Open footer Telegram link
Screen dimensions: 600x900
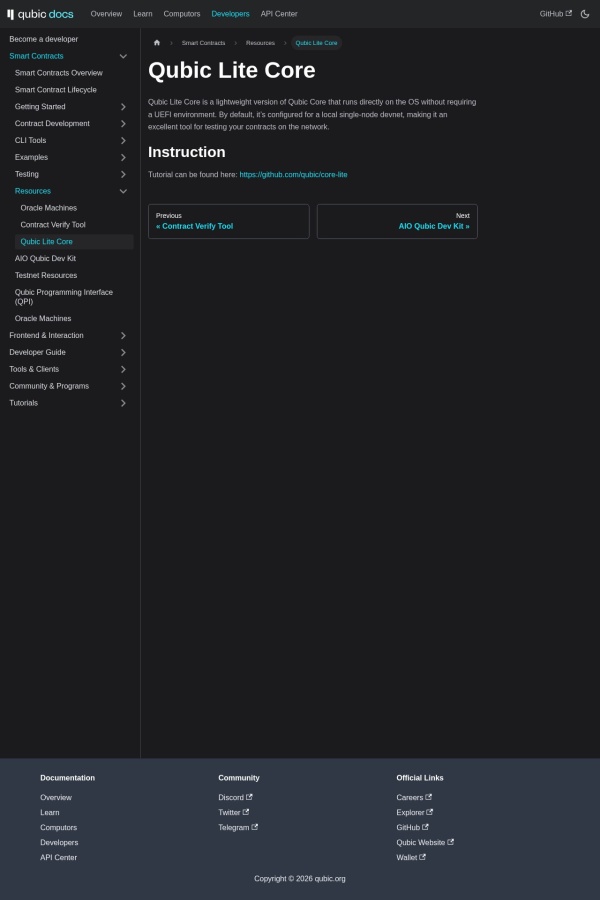coord(238,828)
